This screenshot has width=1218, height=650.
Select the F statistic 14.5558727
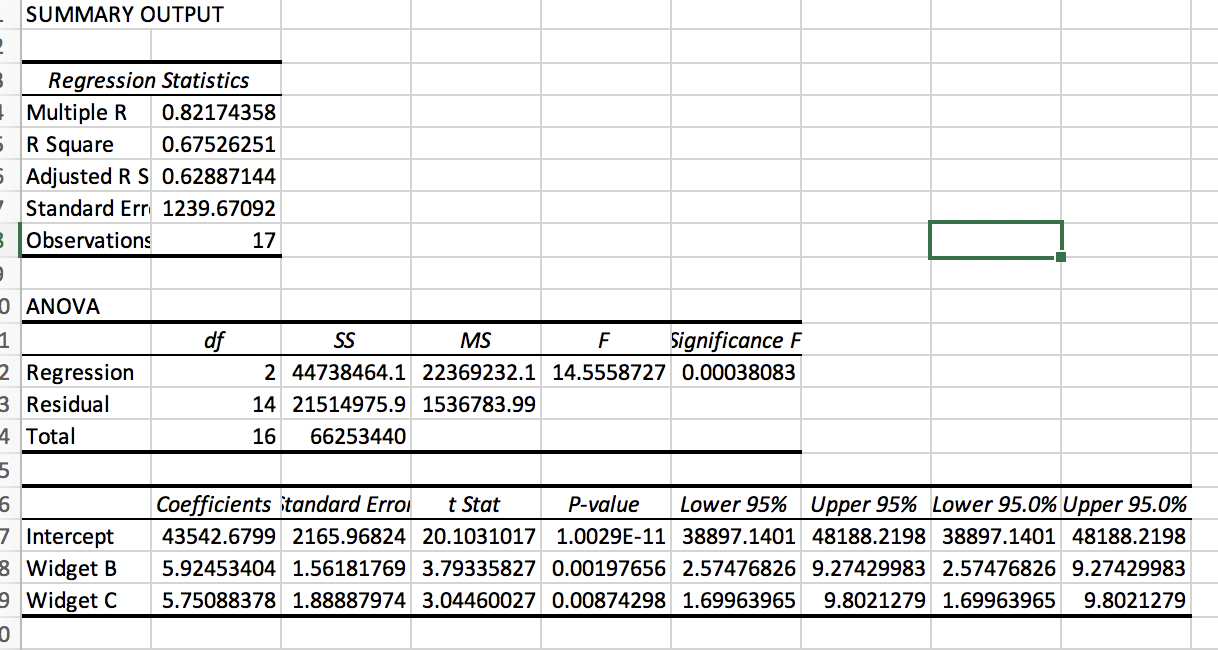coord(603,372)
